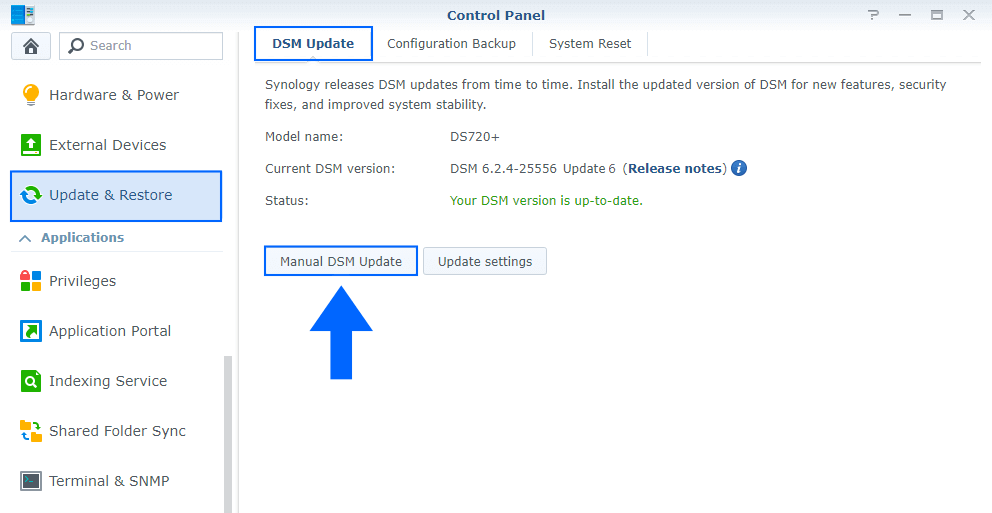Click the search magnifier icon
The height and width of the screenshot is (513, 992).
76,46
